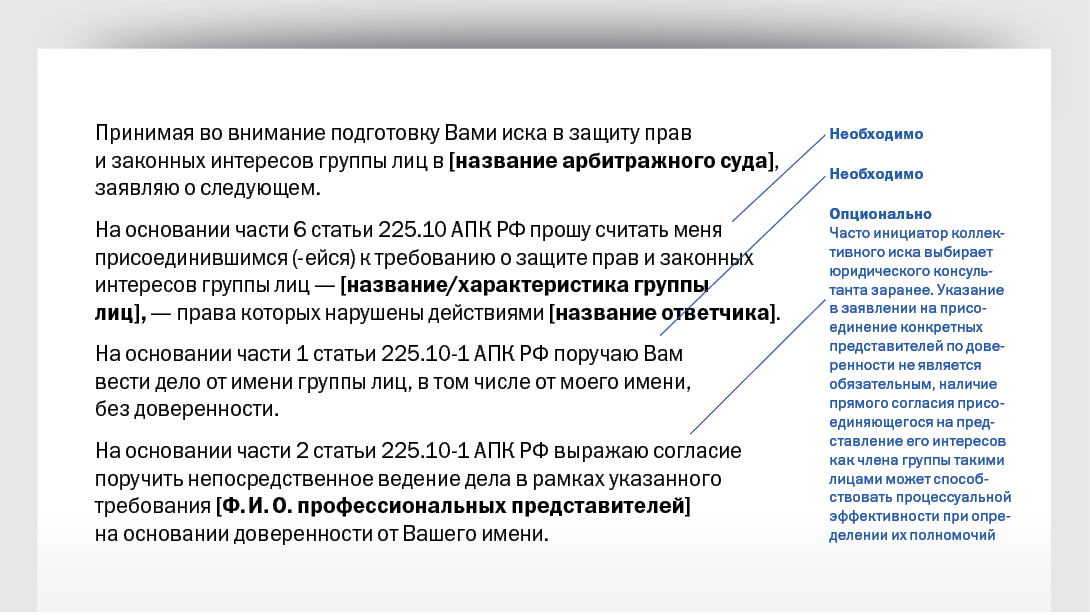Click the placeholder «название арбитражного суда»
This screenshot has width=1090, height=615.
[612, 161]
